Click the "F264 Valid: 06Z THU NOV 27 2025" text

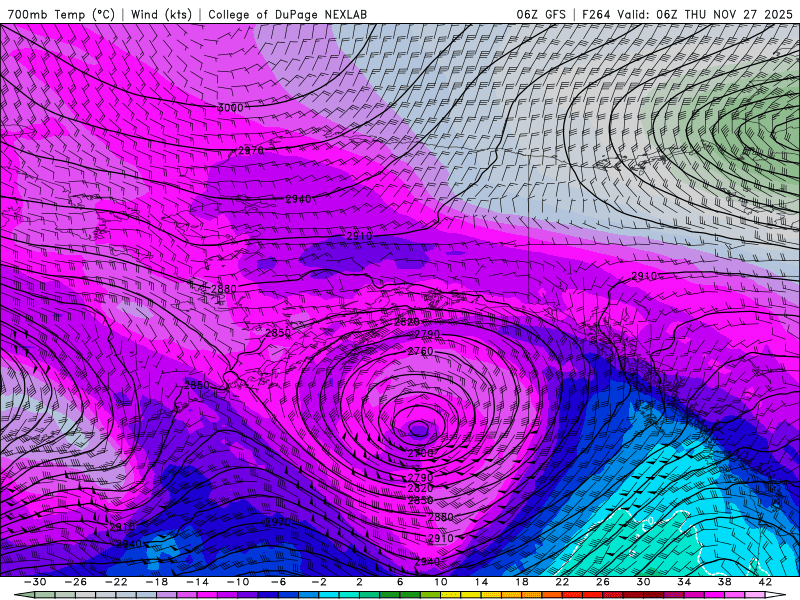pyautogui.click(x=687, y=14)
